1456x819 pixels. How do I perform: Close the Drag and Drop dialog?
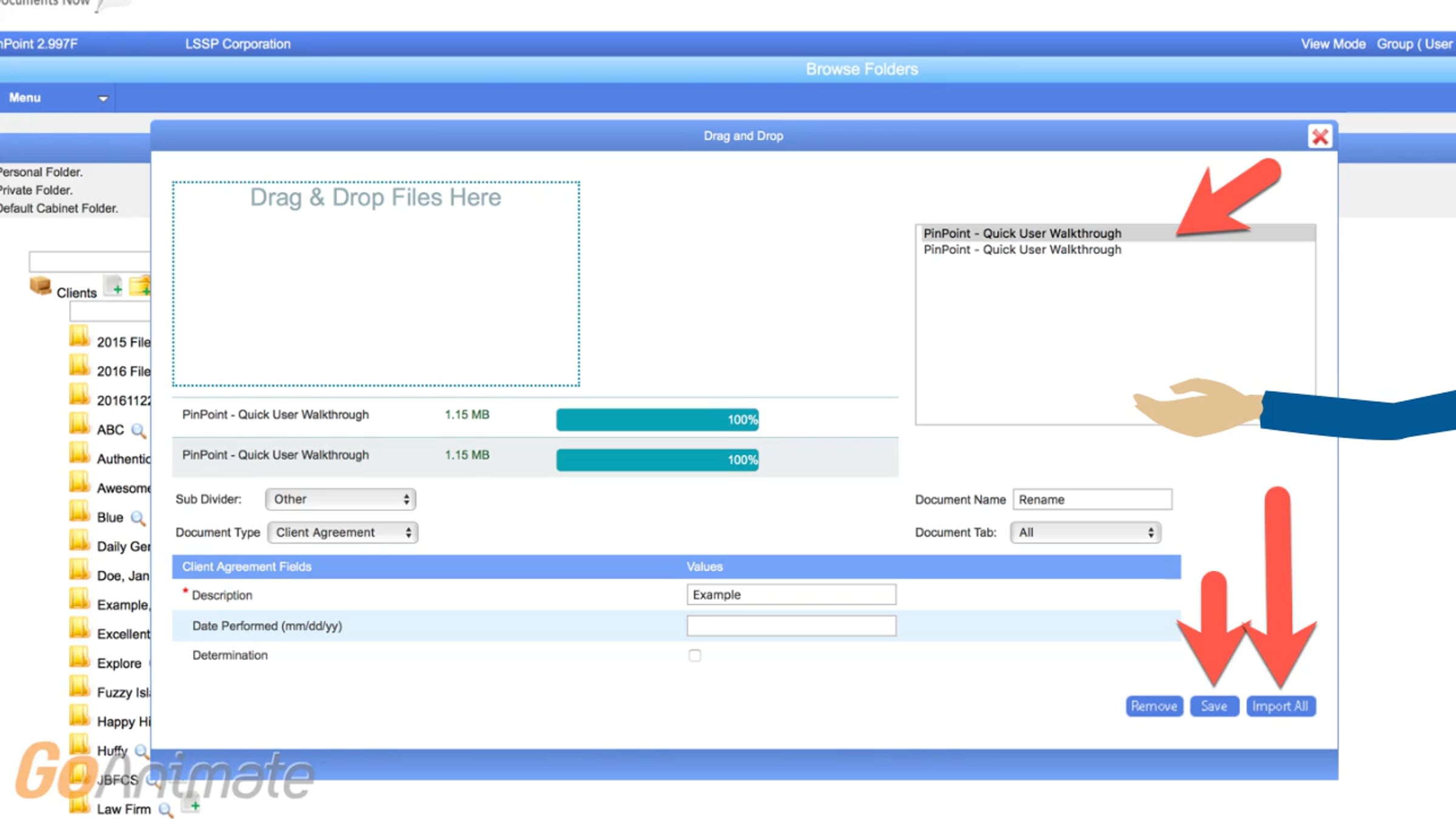coord(1319,136)
